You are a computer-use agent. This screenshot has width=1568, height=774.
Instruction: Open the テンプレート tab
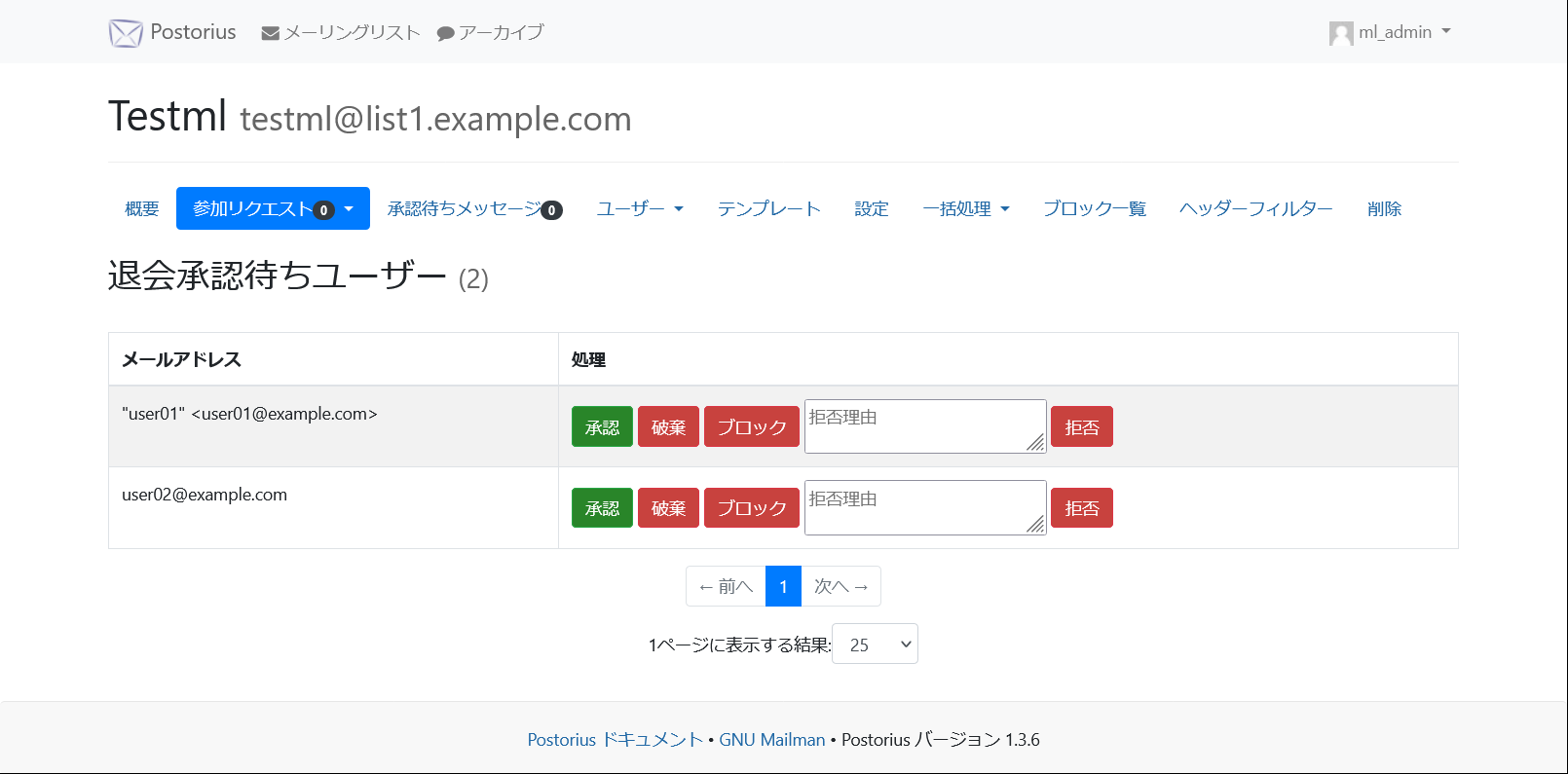(x=769, y=208)
